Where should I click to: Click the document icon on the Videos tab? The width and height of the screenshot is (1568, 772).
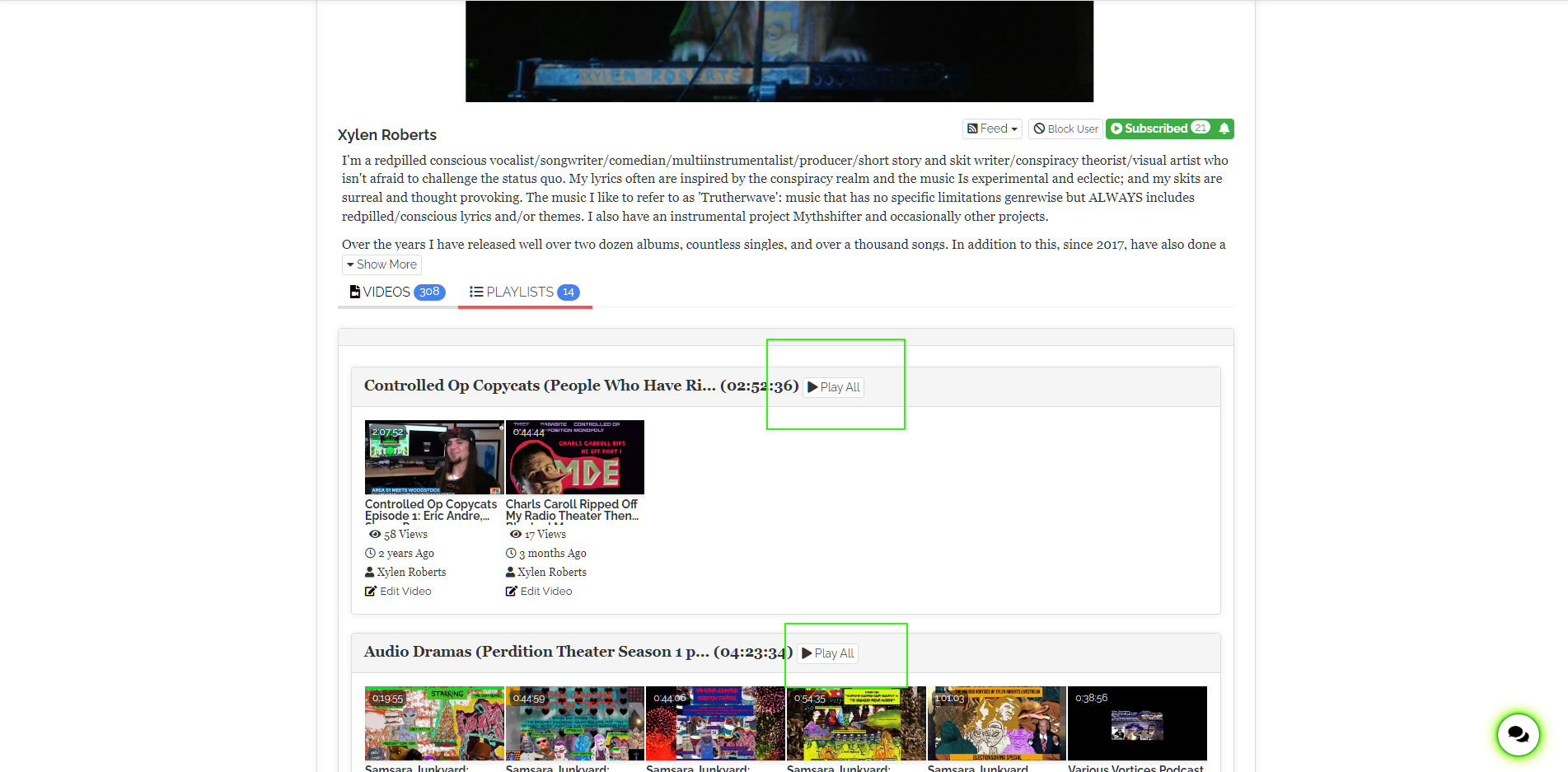click(x=355, y=292)
